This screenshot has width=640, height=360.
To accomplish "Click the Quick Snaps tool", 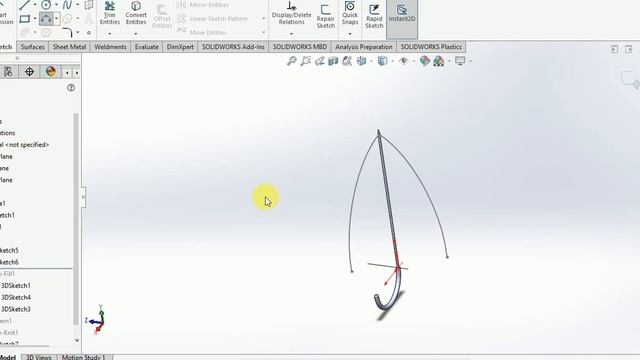I will (x=350, y=13).
